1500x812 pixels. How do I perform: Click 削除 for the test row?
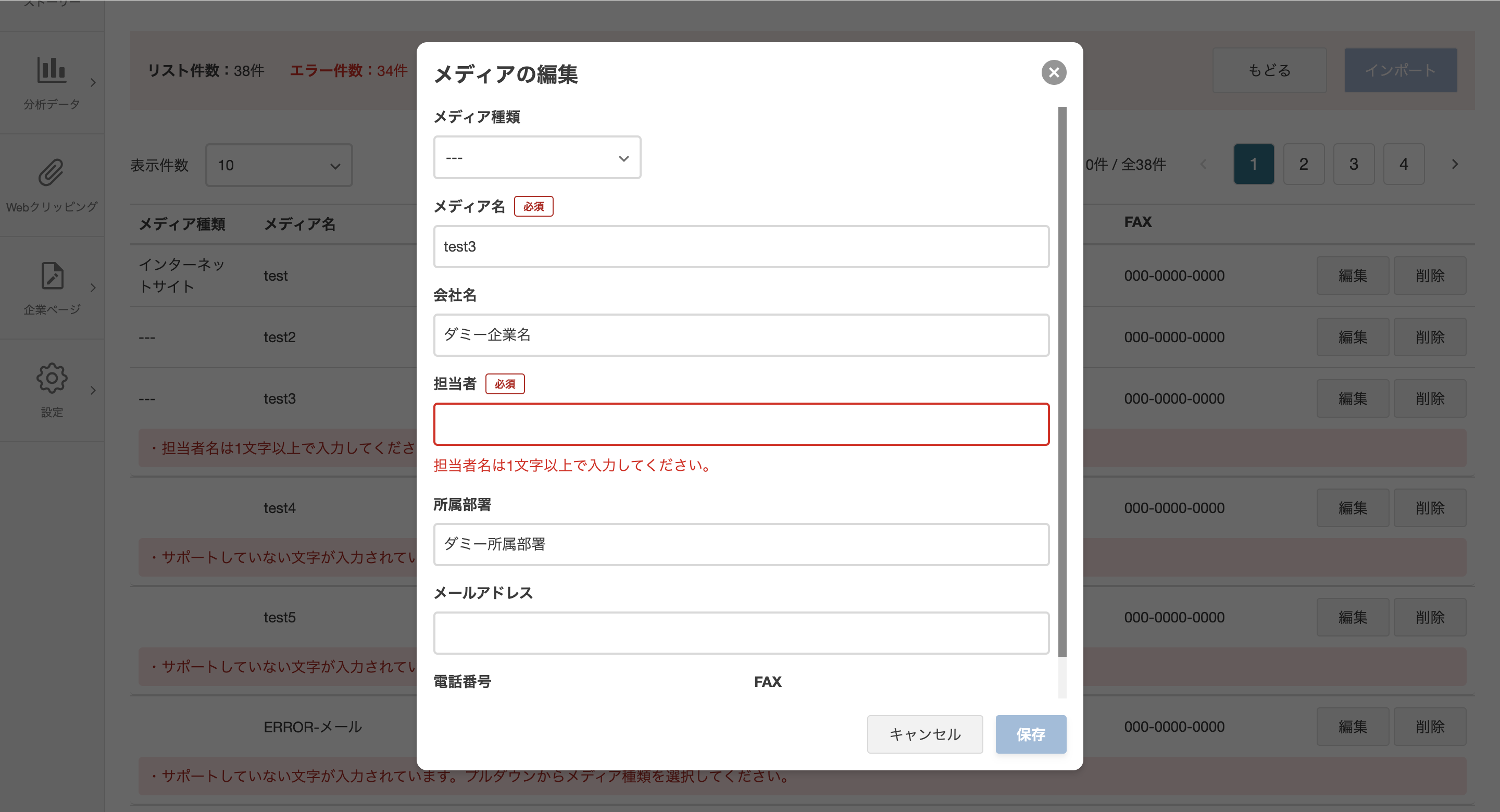[x=1430, y=276]
